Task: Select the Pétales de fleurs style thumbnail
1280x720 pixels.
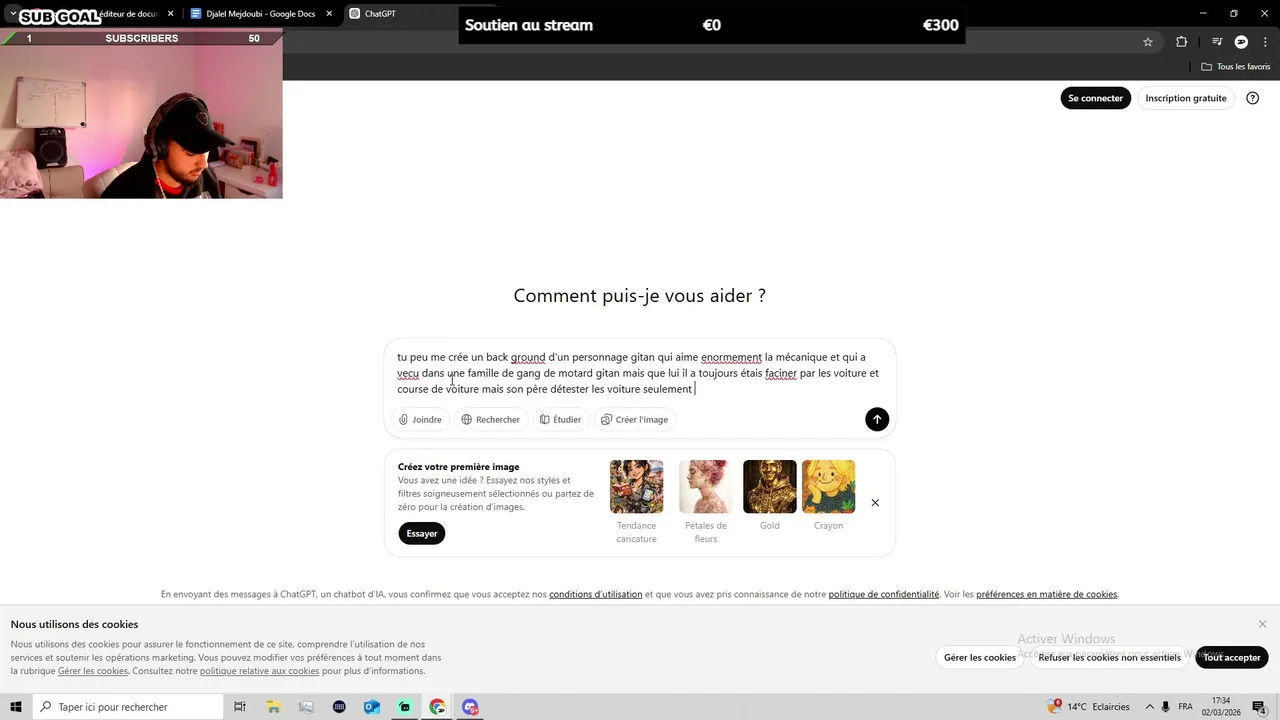Action: (706, 487)
